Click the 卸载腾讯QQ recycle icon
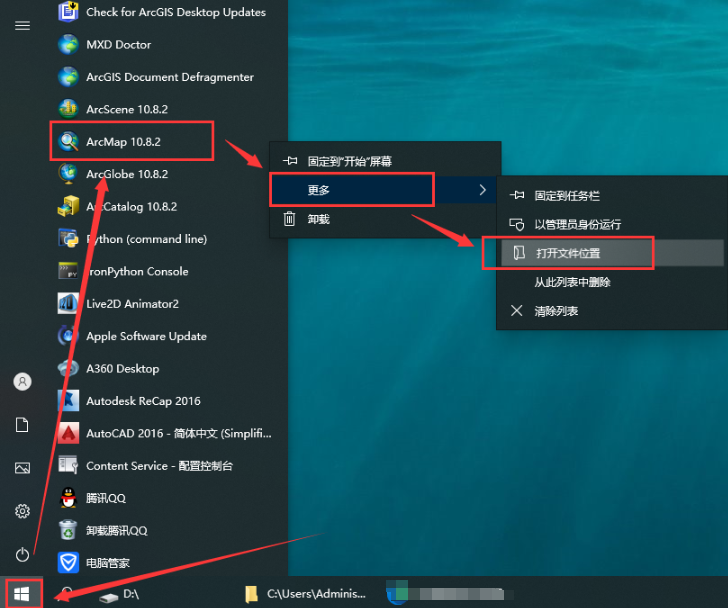 pos(68,530)
